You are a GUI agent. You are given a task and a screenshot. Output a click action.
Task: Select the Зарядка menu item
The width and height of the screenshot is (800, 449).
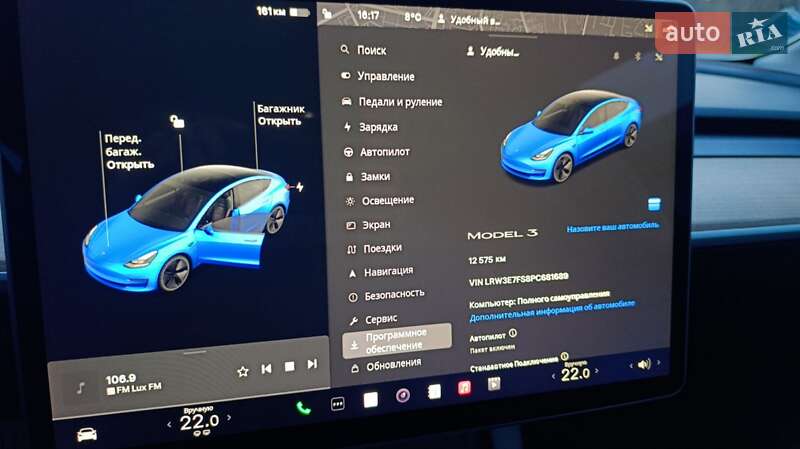click(x=371, y=127)
